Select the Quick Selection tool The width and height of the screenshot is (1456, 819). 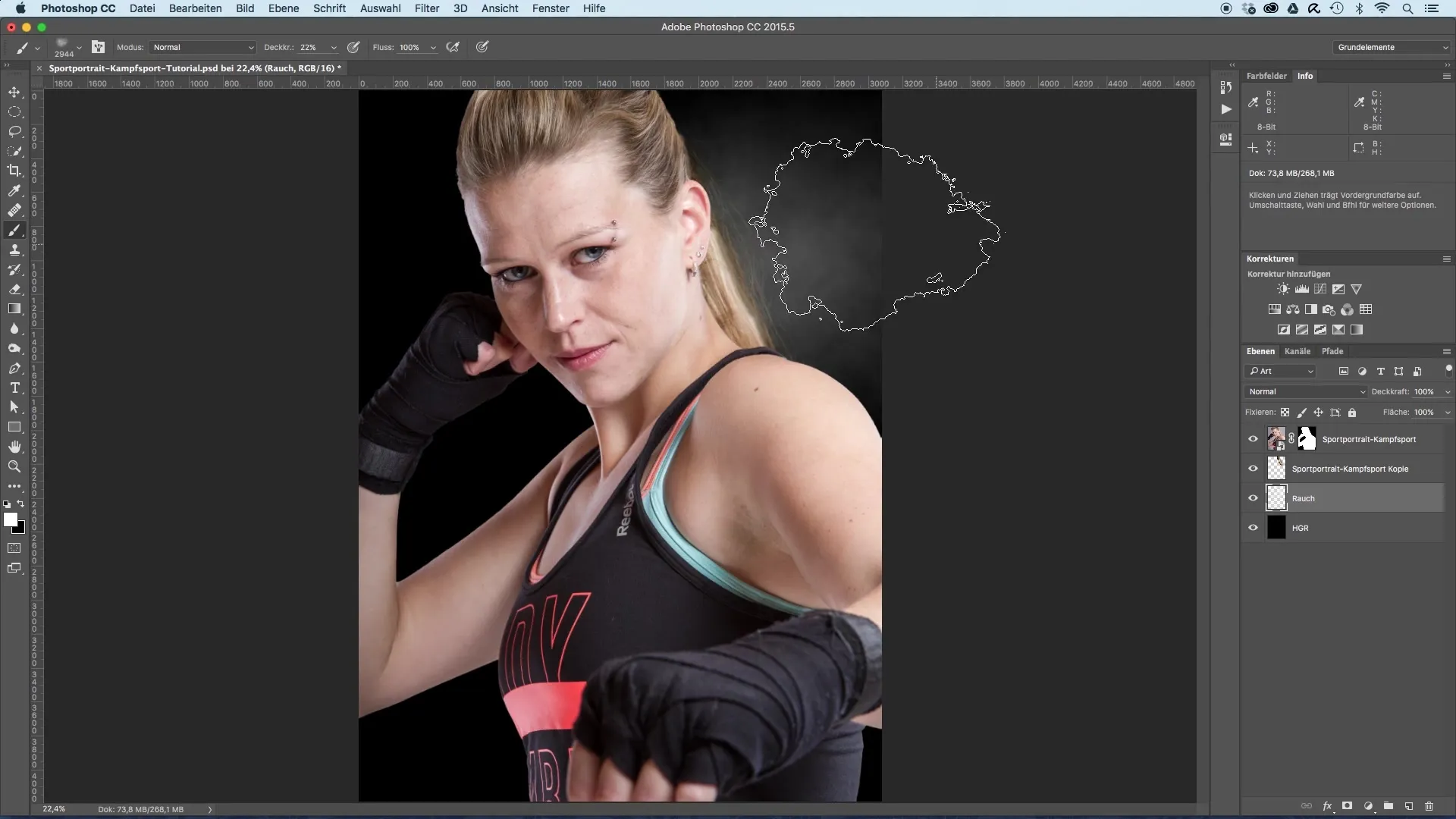point(14,151)
